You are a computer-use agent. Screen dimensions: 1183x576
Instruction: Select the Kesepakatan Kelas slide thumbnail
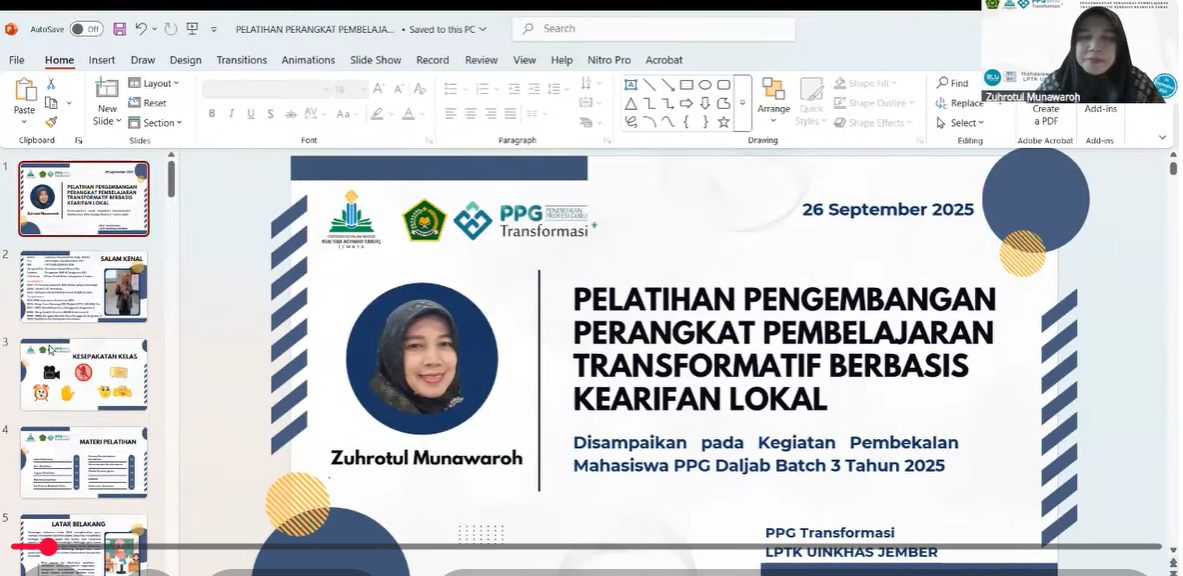(84, 374)
